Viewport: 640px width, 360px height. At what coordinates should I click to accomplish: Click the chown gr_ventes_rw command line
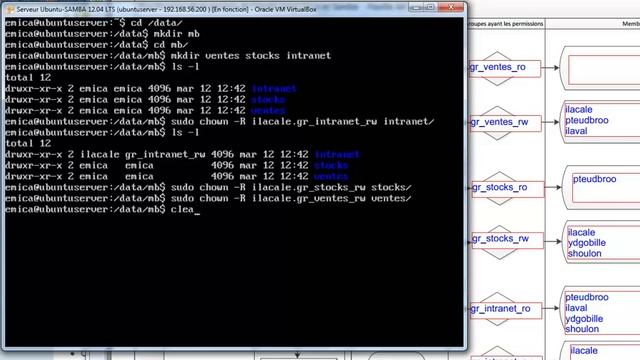click(x=208, y=198)
